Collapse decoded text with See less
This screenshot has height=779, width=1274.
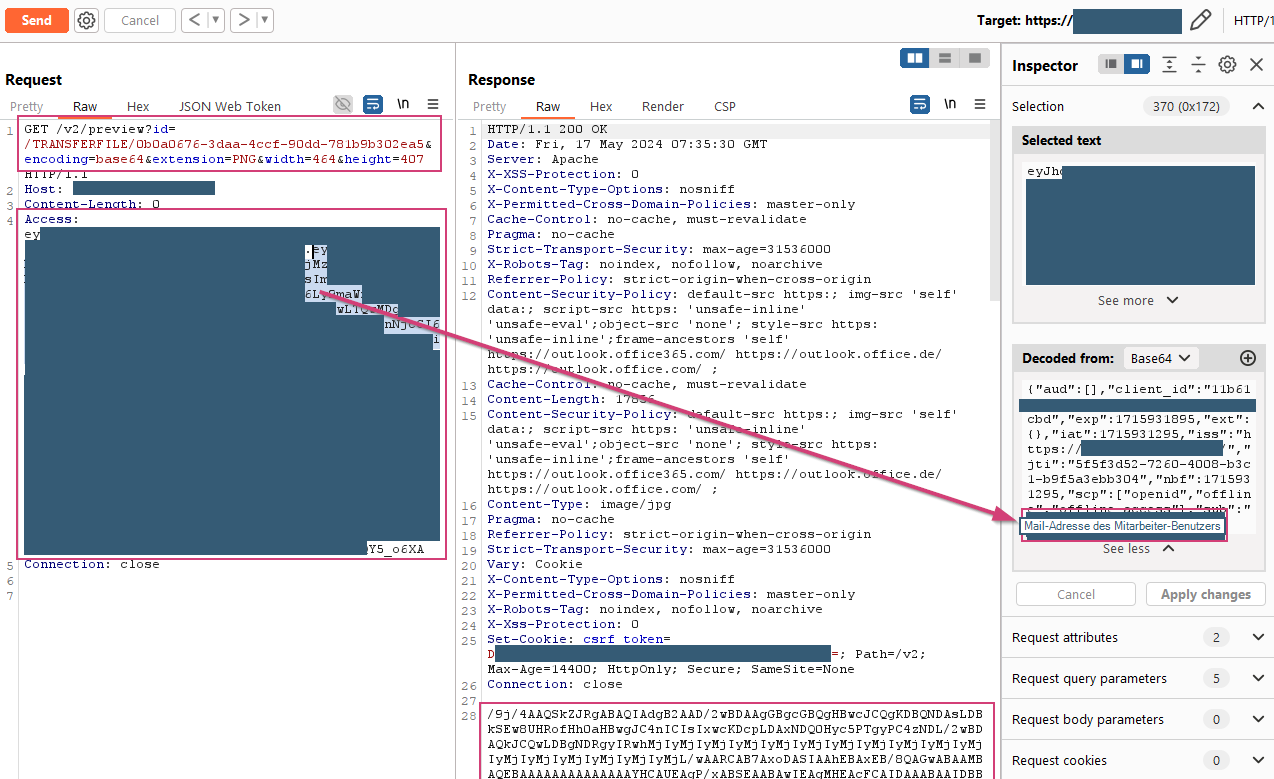[x=1138, y=548]
